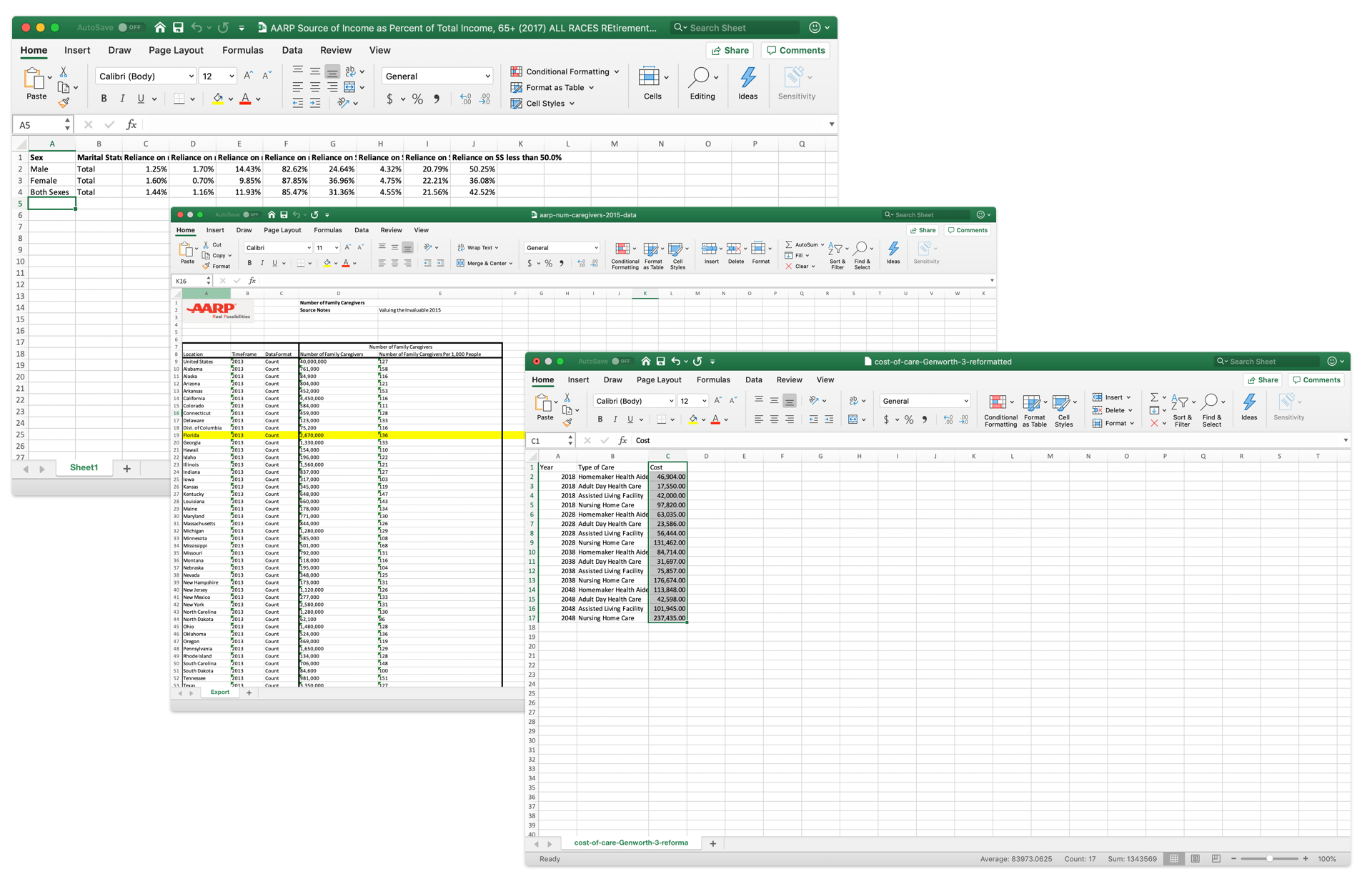Toggle Bold in cost-of-care window

[600, 419]
